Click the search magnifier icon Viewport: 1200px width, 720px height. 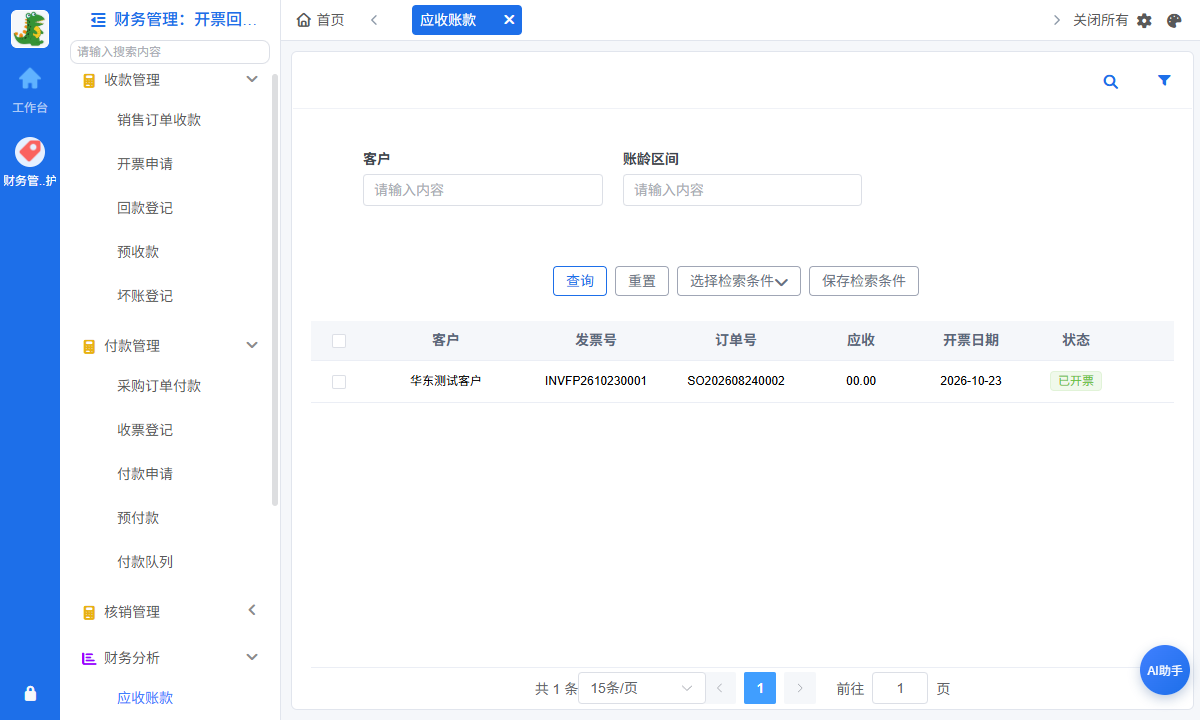(x=1110, y=82)
